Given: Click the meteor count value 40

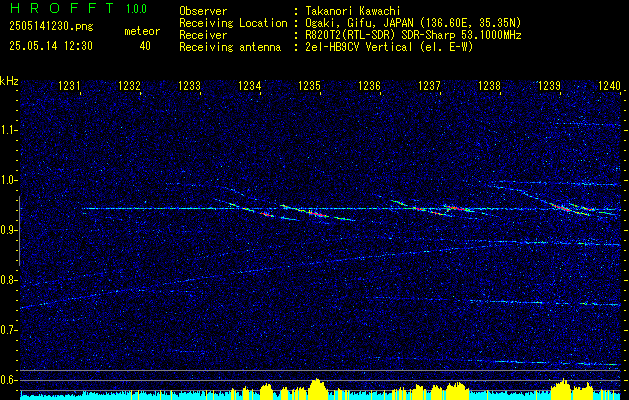Looking at the screenshot, I should coord(145,46).
